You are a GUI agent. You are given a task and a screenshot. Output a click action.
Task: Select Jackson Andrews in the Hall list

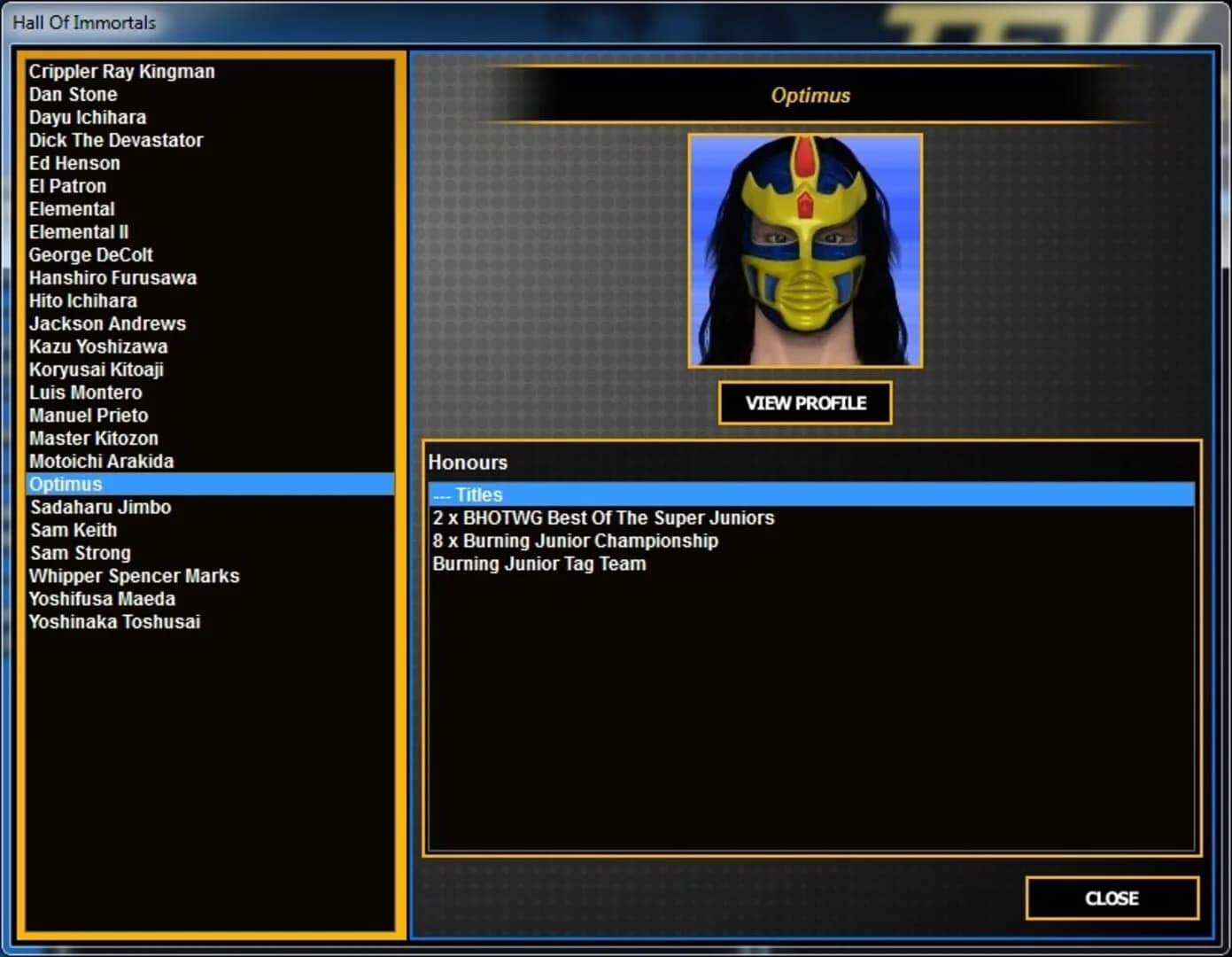coord(107,323)
